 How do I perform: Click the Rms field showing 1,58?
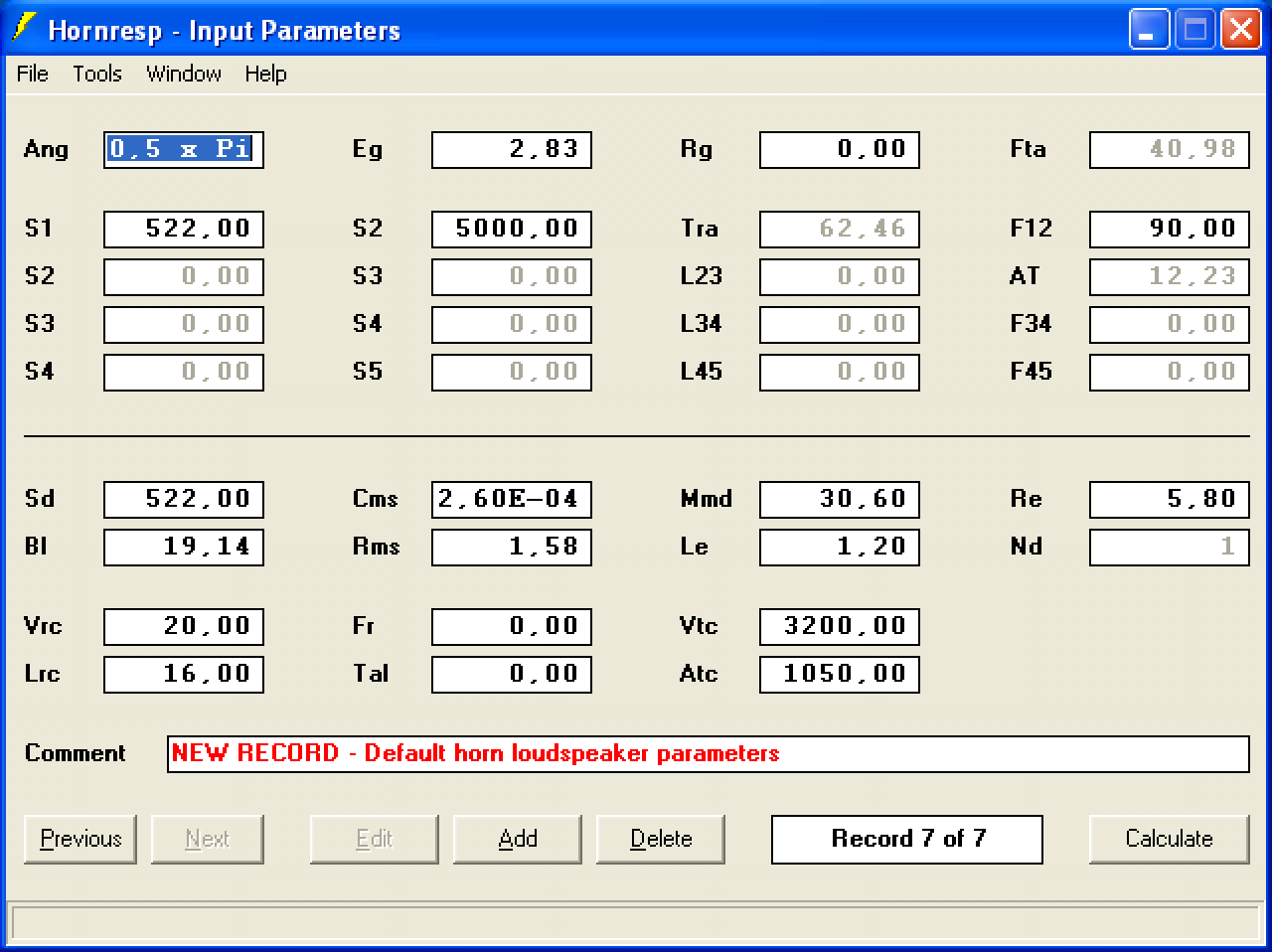tap(512, 547)
